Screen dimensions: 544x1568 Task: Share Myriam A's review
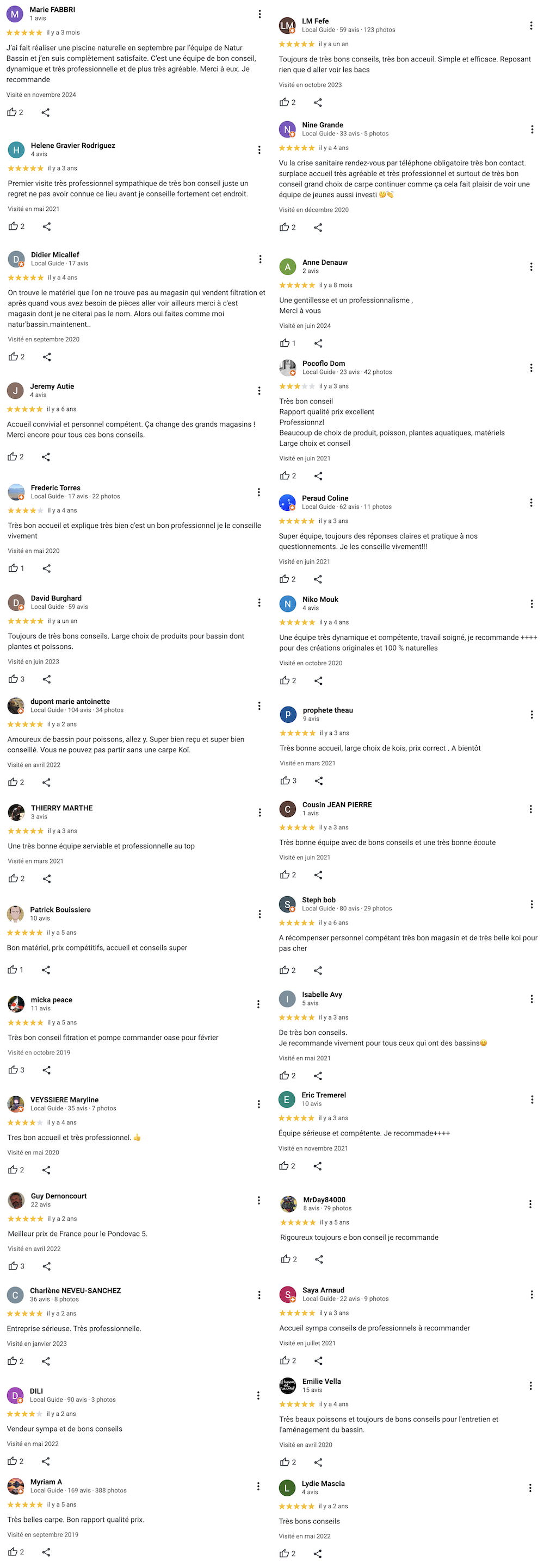coord(46,1552)
